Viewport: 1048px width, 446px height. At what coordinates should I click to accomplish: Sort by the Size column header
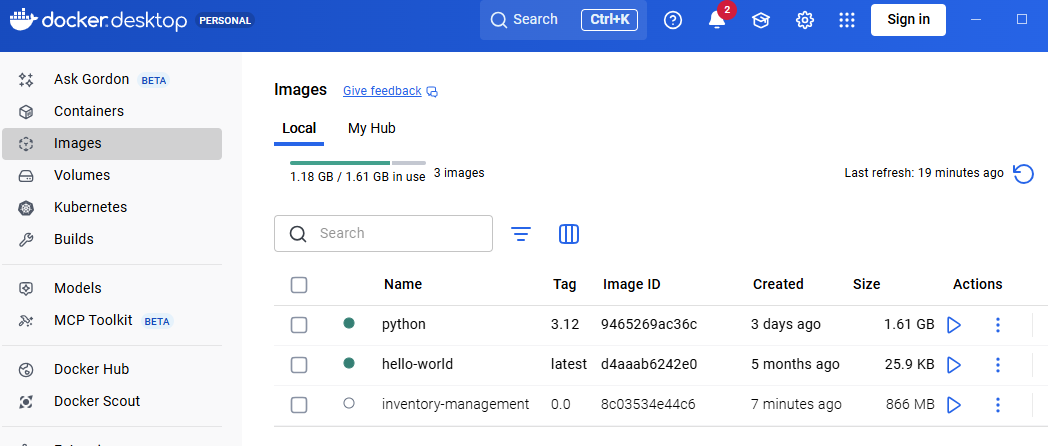(x=867, y=284)
